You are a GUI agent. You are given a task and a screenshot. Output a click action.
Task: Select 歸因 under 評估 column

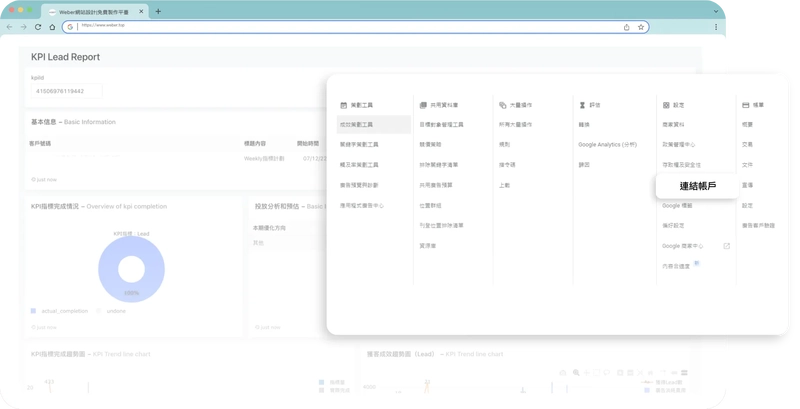584,165
